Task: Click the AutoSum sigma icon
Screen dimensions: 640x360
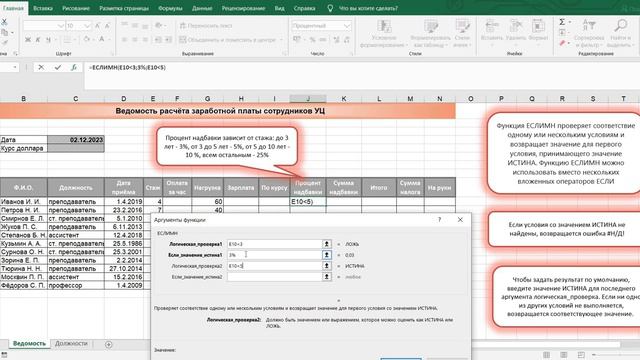Action: pos(562,22)
